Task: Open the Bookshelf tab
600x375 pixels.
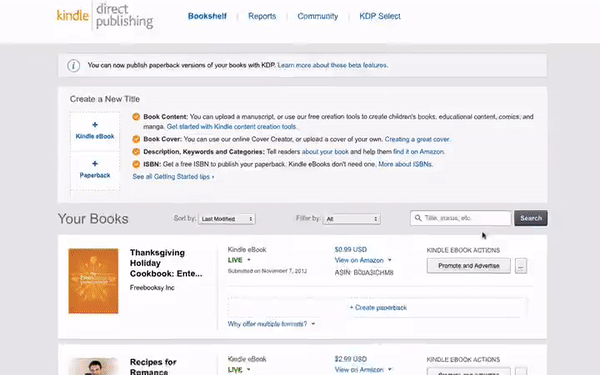Action: (x=207, y=16)
